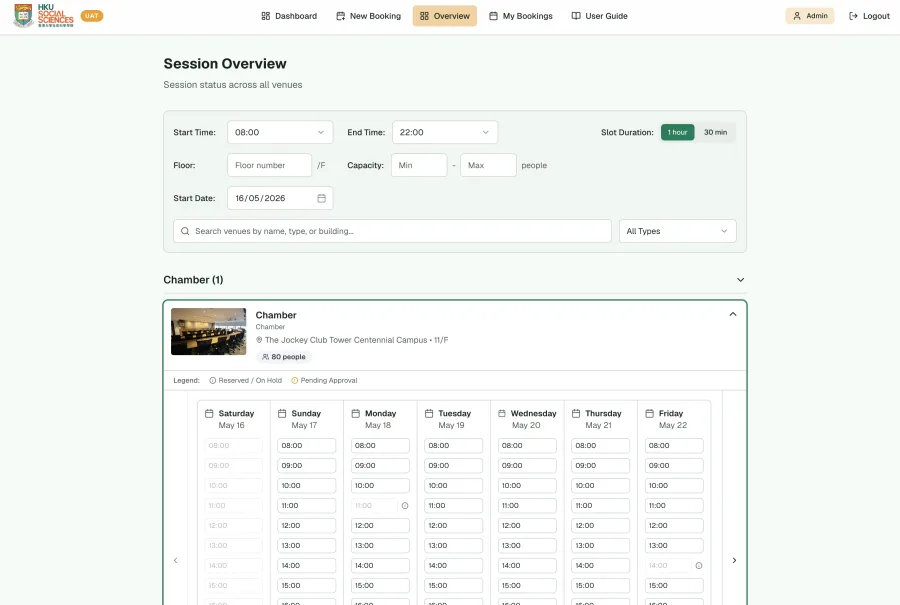The height and width of the screenshot is (605, 900).
Task: Select Thursday 08:00 slot
Action: click(x=600, y=445)
